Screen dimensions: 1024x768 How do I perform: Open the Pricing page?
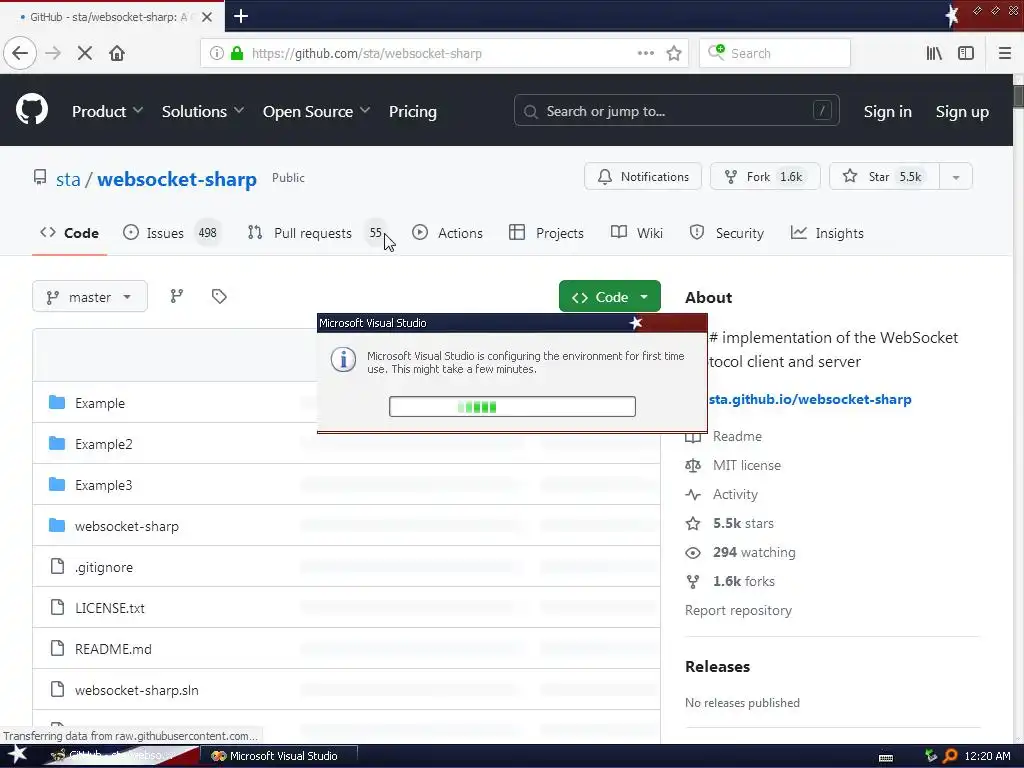[x=413, y=112]
